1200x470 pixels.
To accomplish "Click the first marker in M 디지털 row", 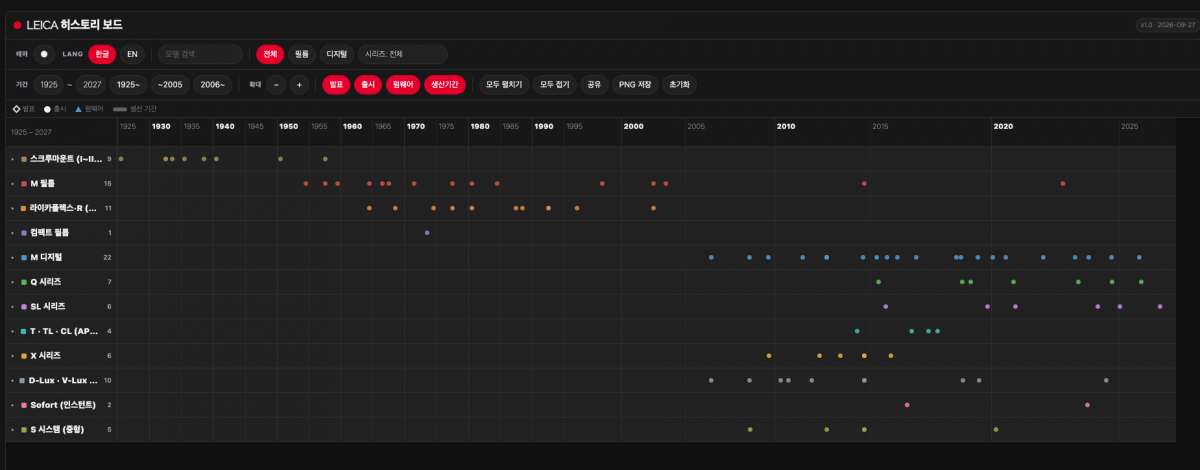I will coord(711,257).
